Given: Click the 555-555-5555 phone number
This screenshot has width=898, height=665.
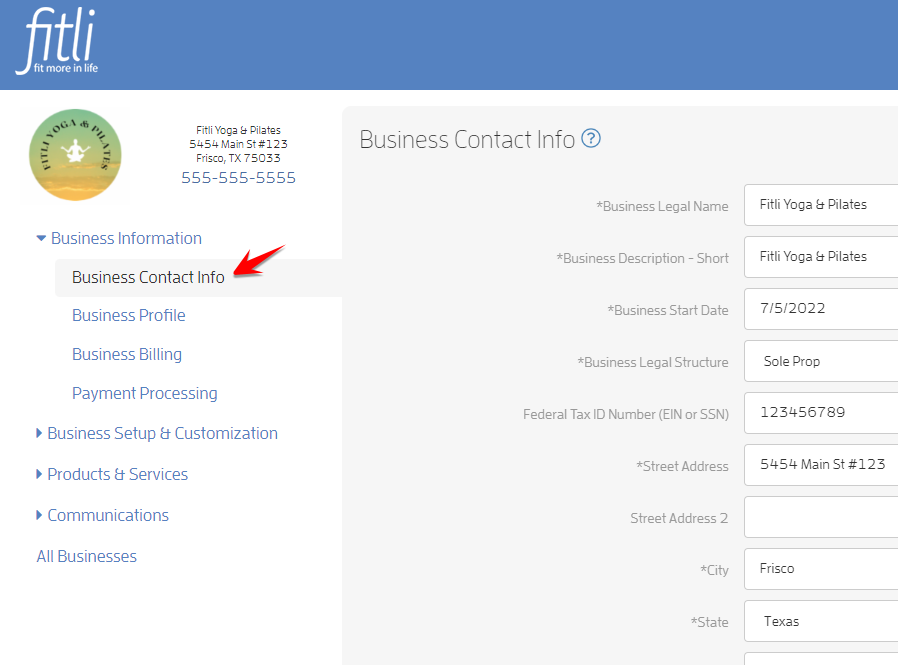Looking at the screenshot, I should 238,178.
